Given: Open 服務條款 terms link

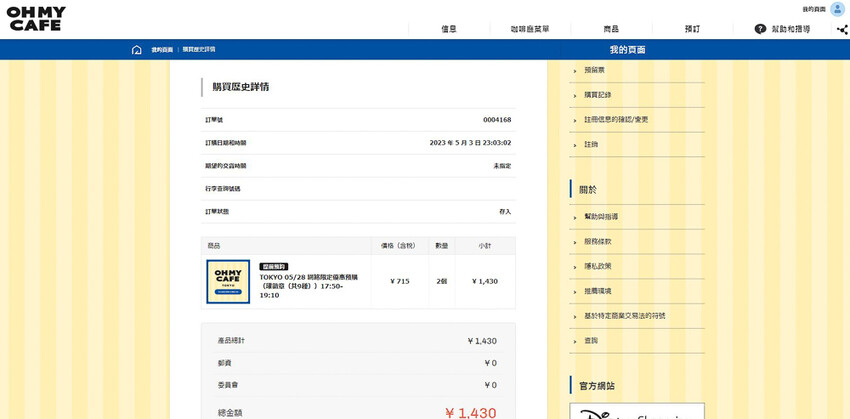Looking at the screenshot, I should click(597, 241).
